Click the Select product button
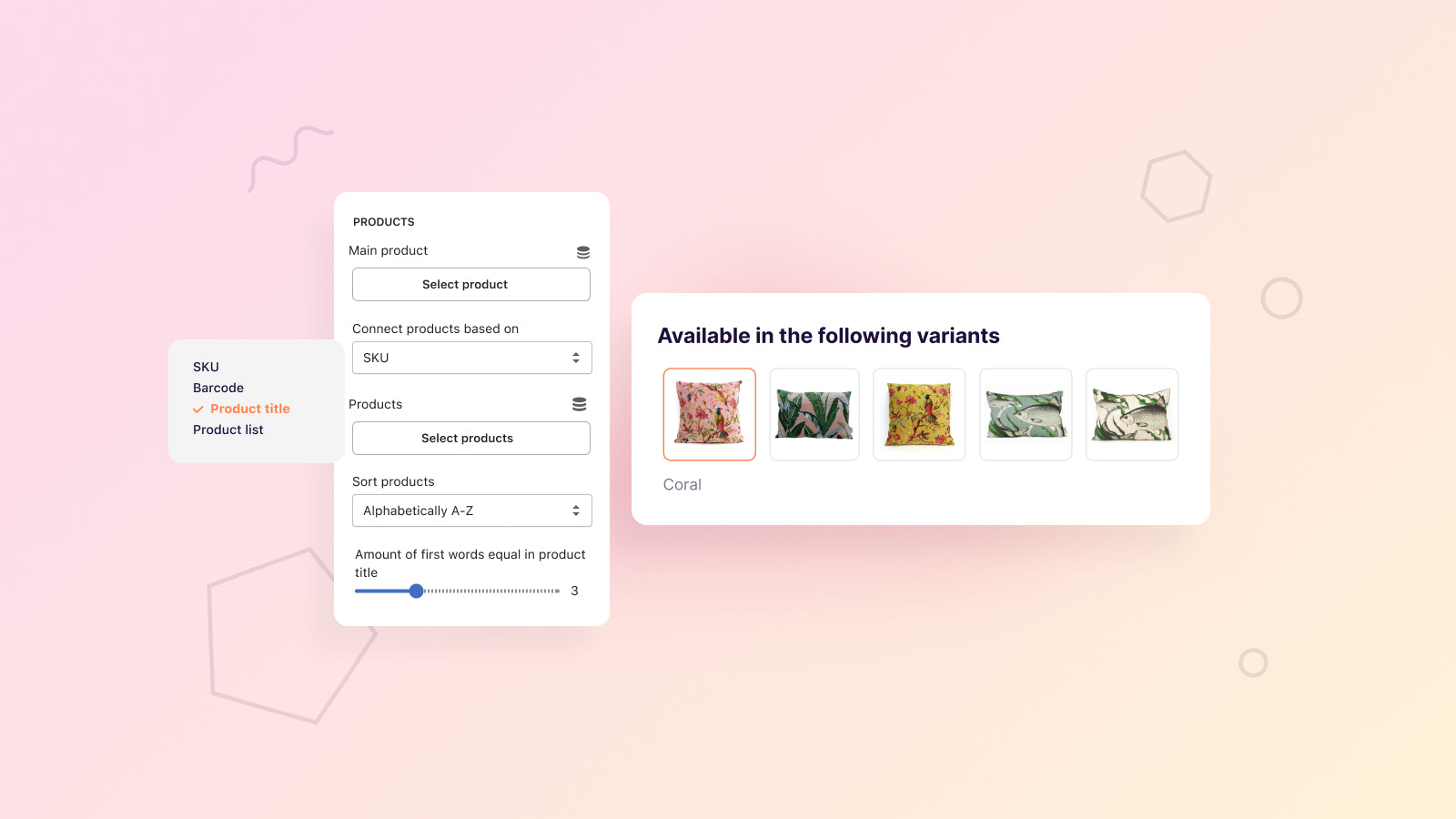This screenshot has height=819, width=1456. coord(471,284)
